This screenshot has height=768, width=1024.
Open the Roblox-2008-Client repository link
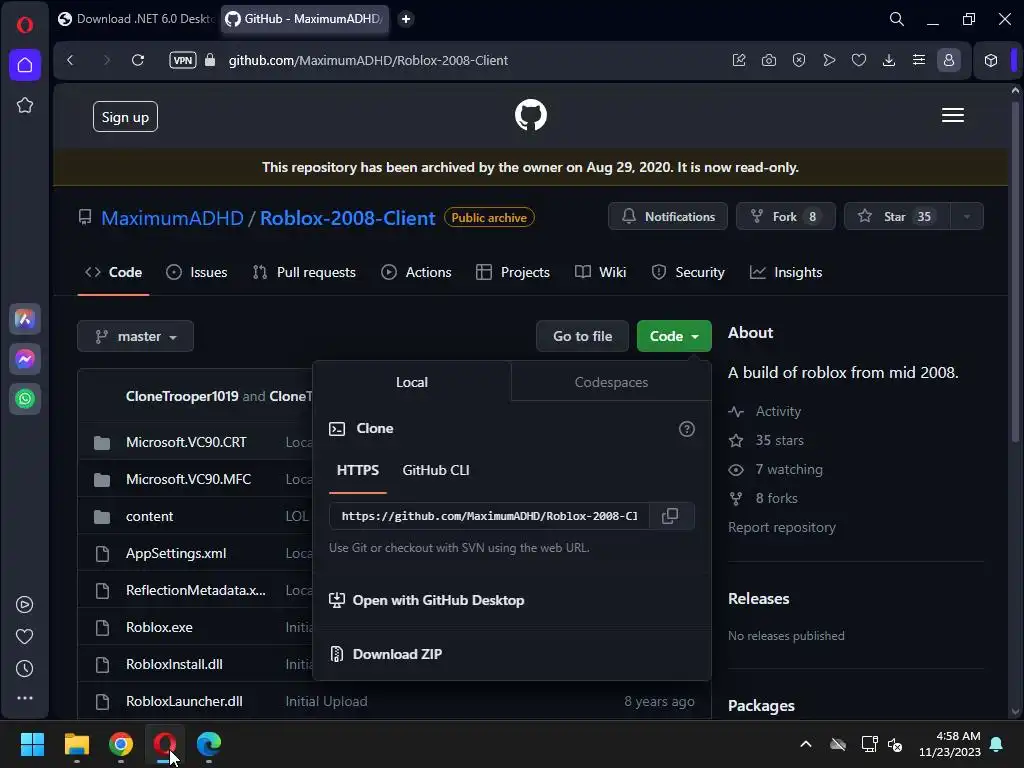pyautogui.click(x=347, y=218)
